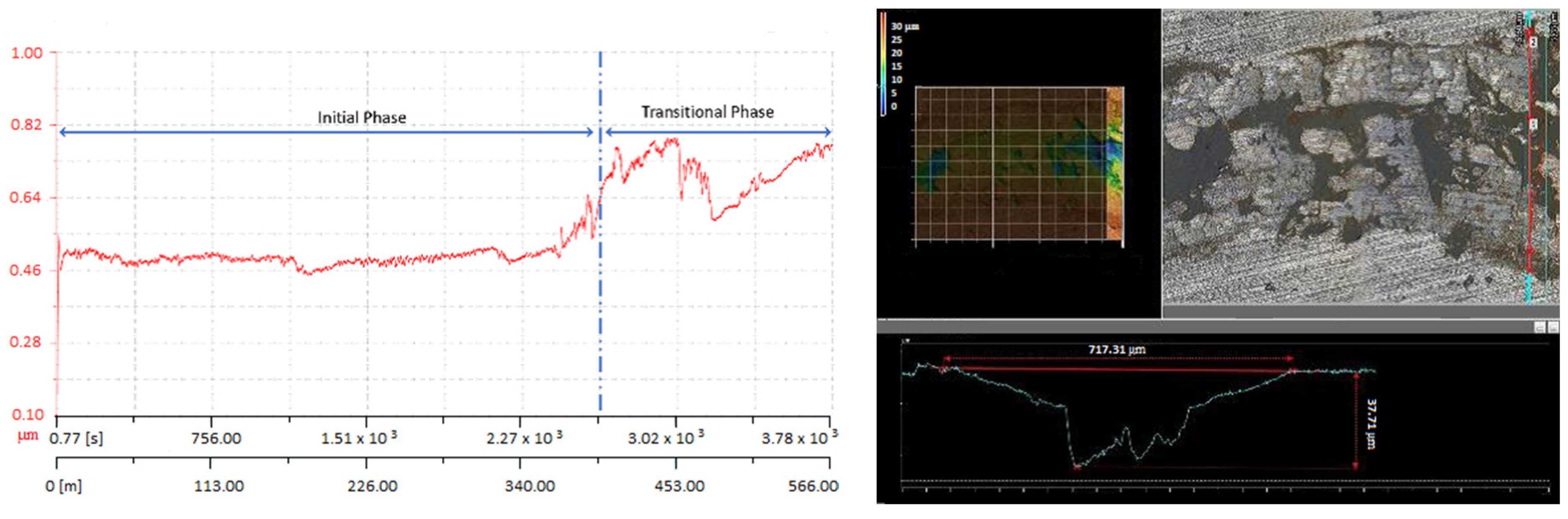
Task: Select marker 2 on the red measurement line
Action: point(1534,42)
